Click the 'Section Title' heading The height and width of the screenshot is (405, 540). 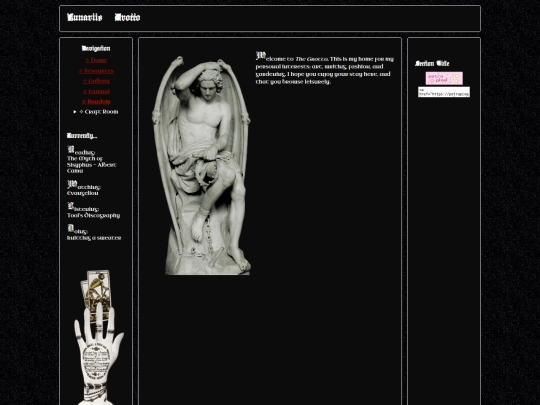coord(432,63)
